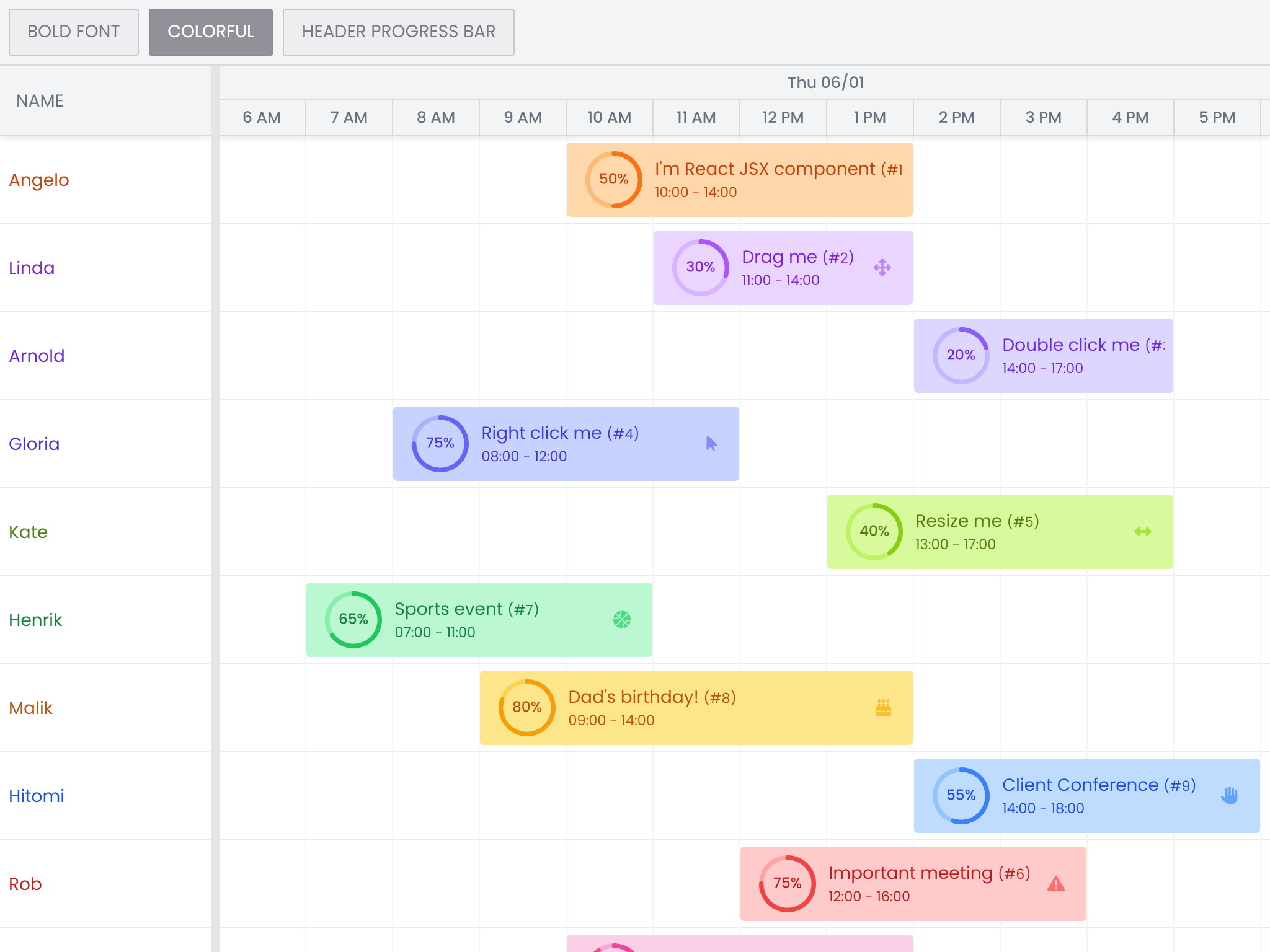Viewport: 1270px width, 952px height.
Task: Select the Double click me event title
Action: tap(1083, 345)
